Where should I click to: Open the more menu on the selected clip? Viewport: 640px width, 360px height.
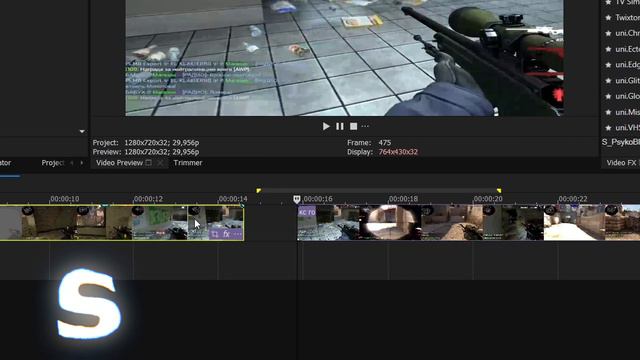[x=238, y=234]
